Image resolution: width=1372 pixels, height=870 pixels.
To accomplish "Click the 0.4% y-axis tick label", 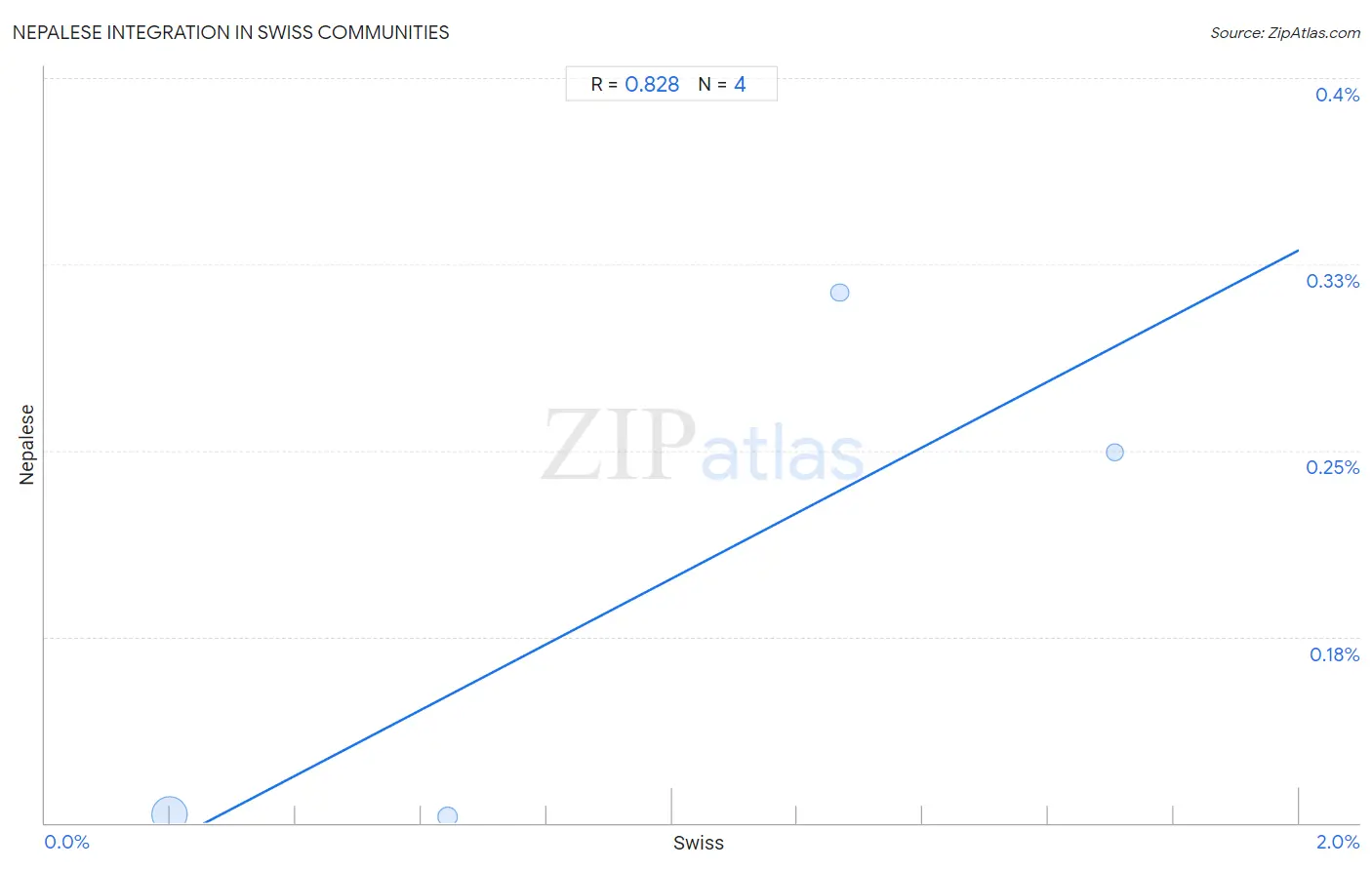I will (x=1337, y=95).
